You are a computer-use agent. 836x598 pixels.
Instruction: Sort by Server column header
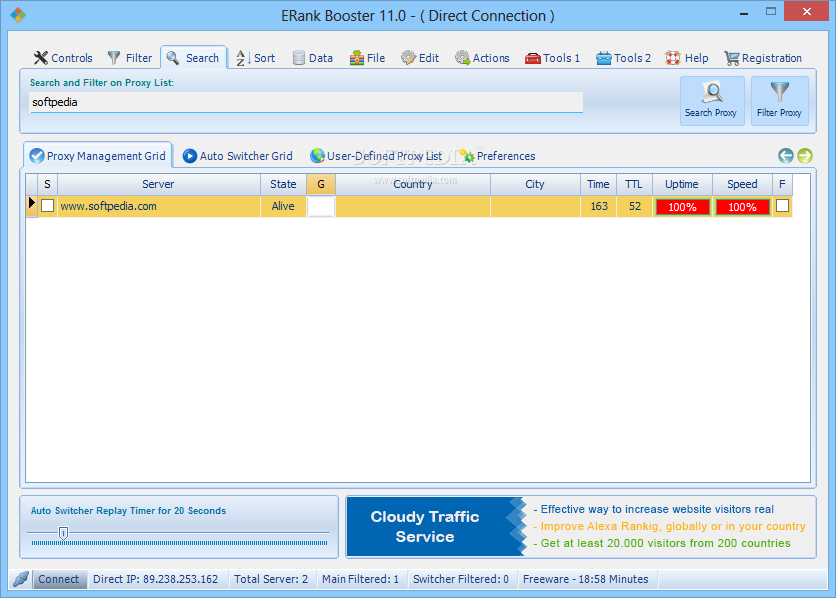pos(158,184)
